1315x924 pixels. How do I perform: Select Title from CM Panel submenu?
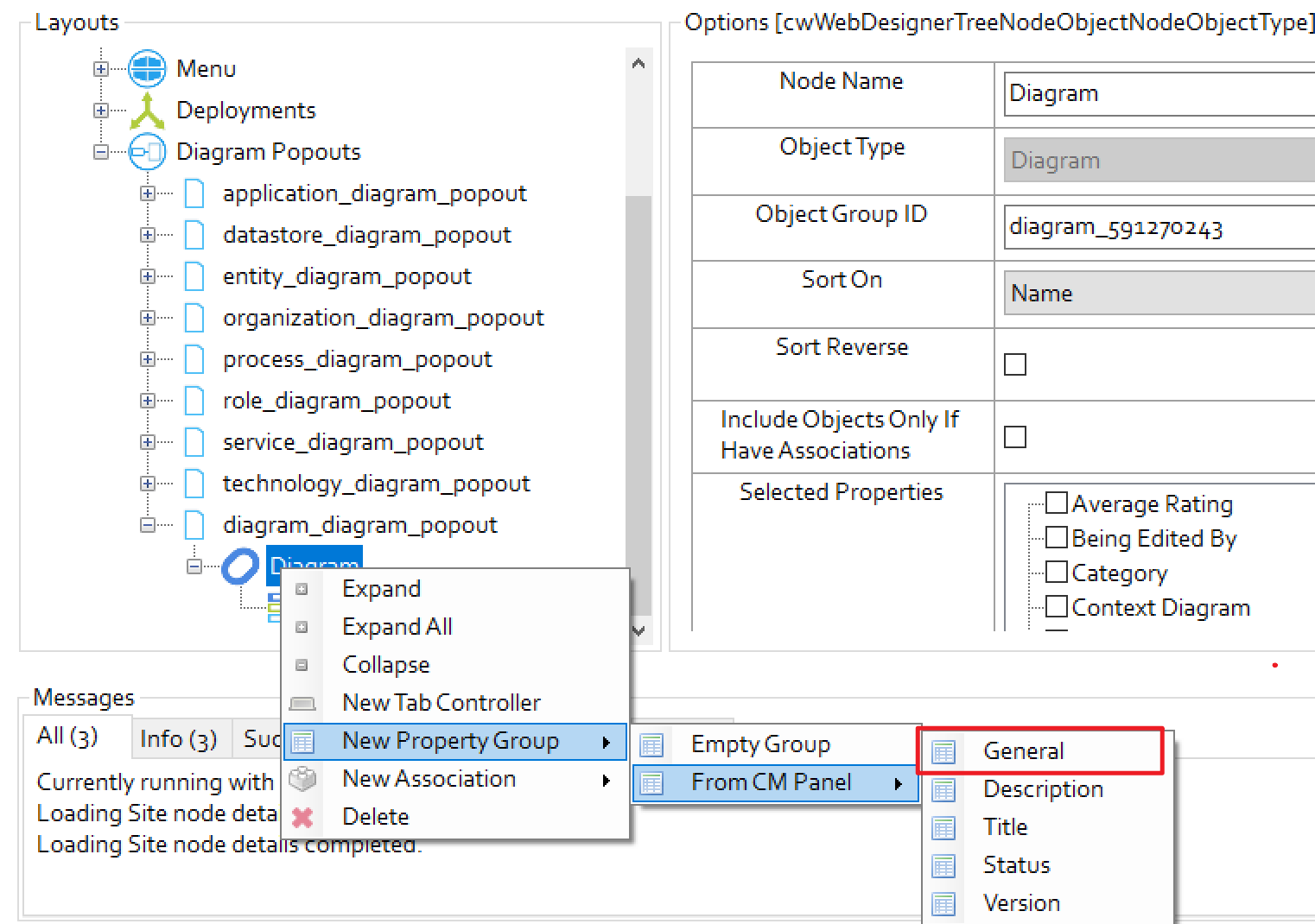1047,828
